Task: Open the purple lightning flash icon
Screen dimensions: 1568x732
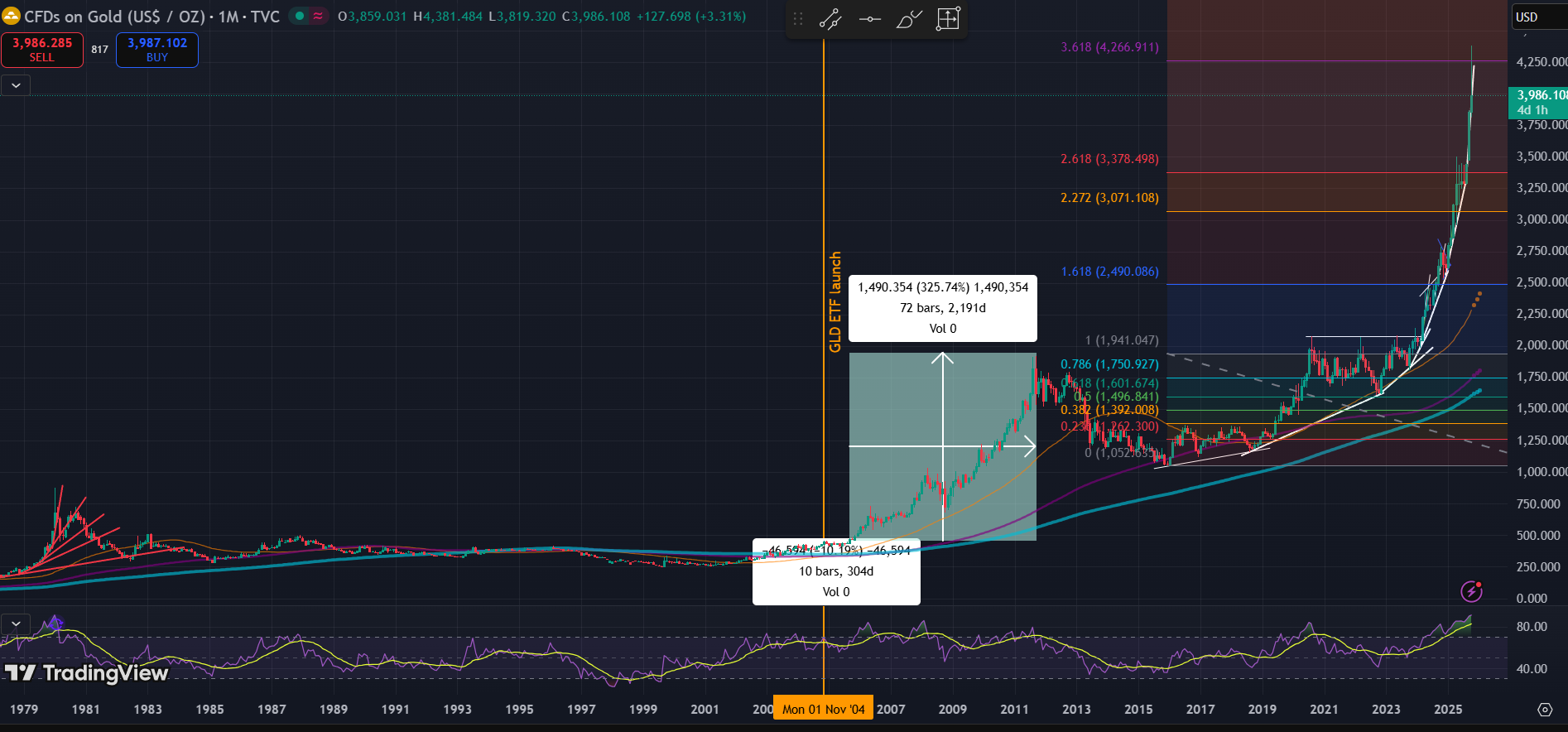Action: (1471, 591)
